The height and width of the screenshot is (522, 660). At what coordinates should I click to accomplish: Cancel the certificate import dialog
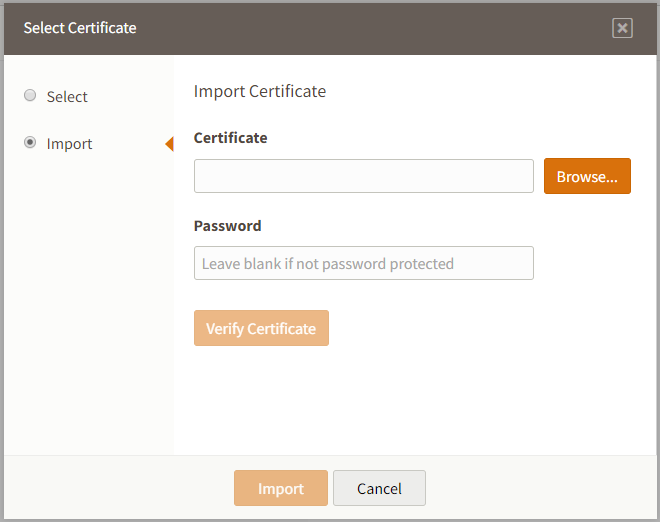click(379, 488)
